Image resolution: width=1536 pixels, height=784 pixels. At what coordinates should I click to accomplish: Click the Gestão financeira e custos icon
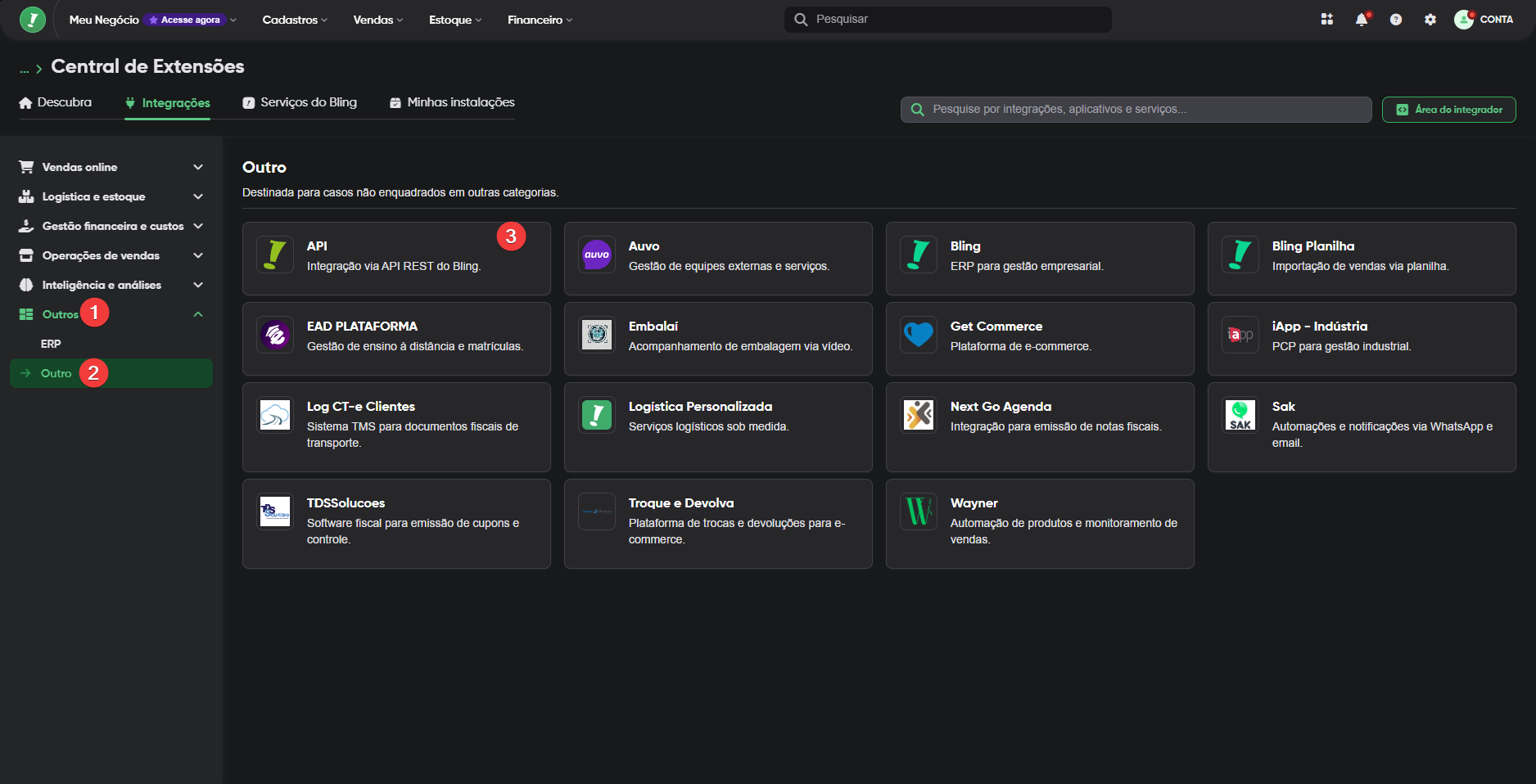click(x=26, y=226)
